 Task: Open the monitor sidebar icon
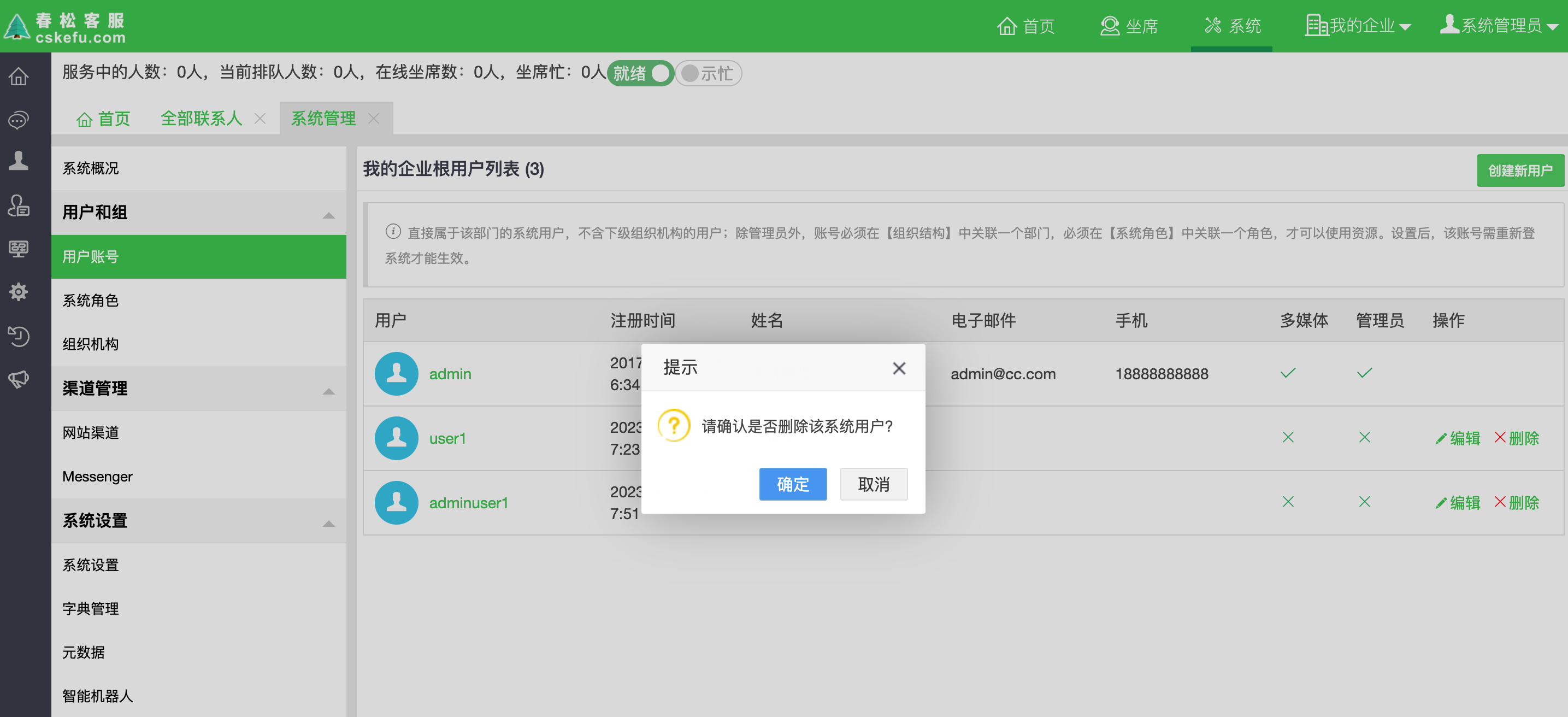18,248
